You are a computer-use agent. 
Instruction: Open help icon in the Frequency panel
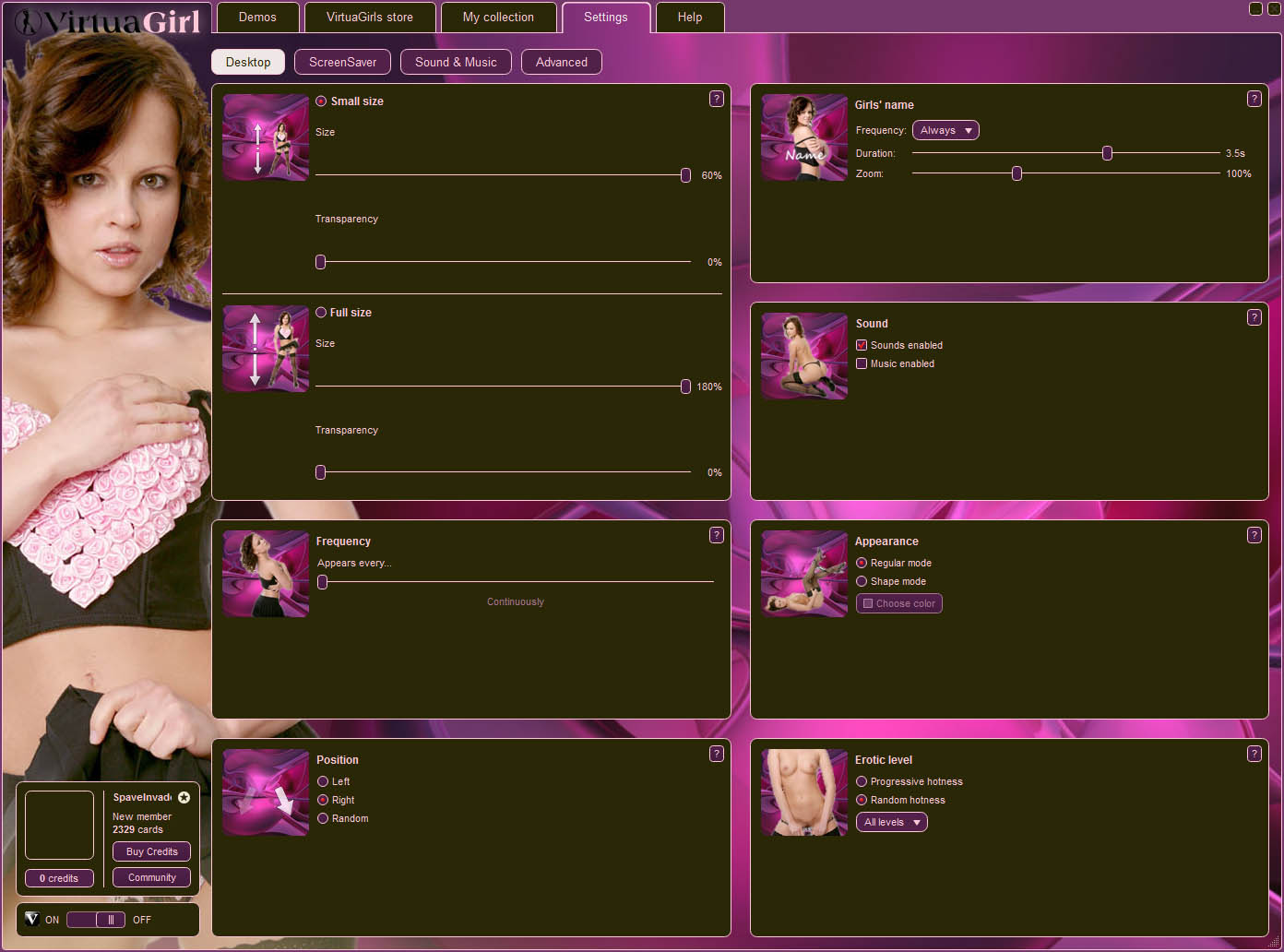pos(716,535)
